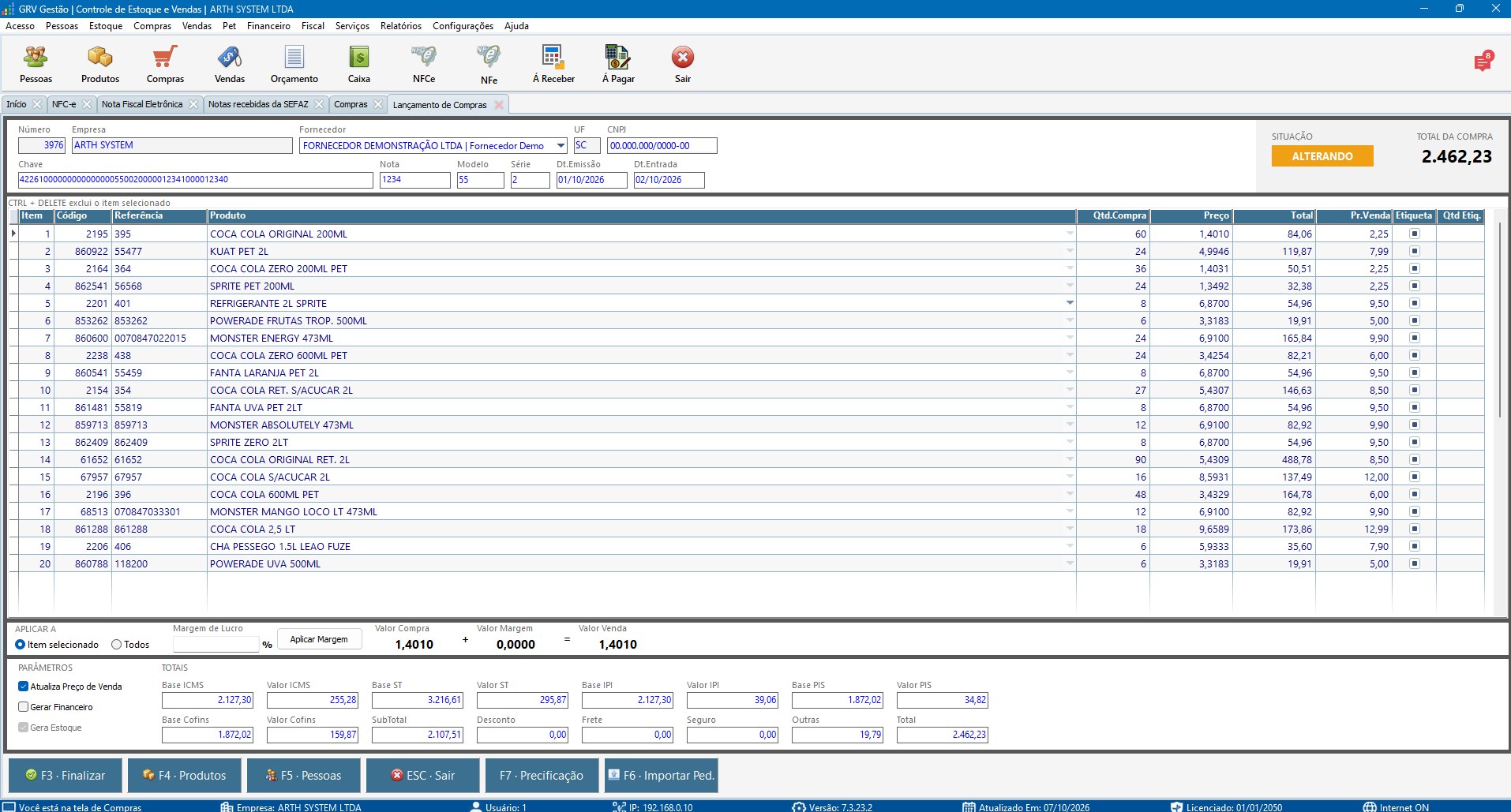Select the Item selecionado radio button
Viewport: 1511px width, 812px height.
(x=21, y=645)
